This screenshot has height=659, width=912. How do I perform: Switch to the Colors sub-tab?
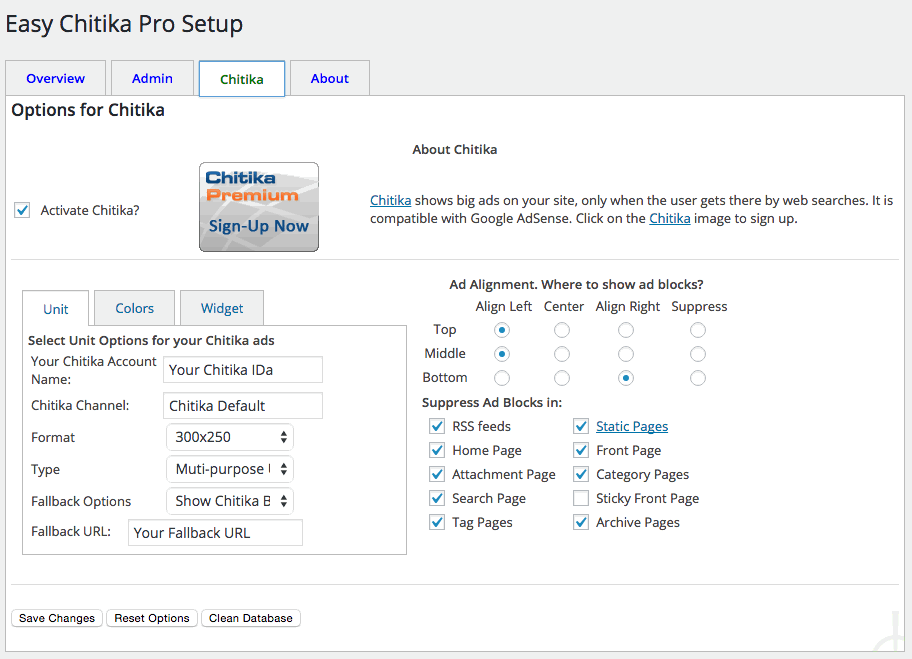[134, 308]
